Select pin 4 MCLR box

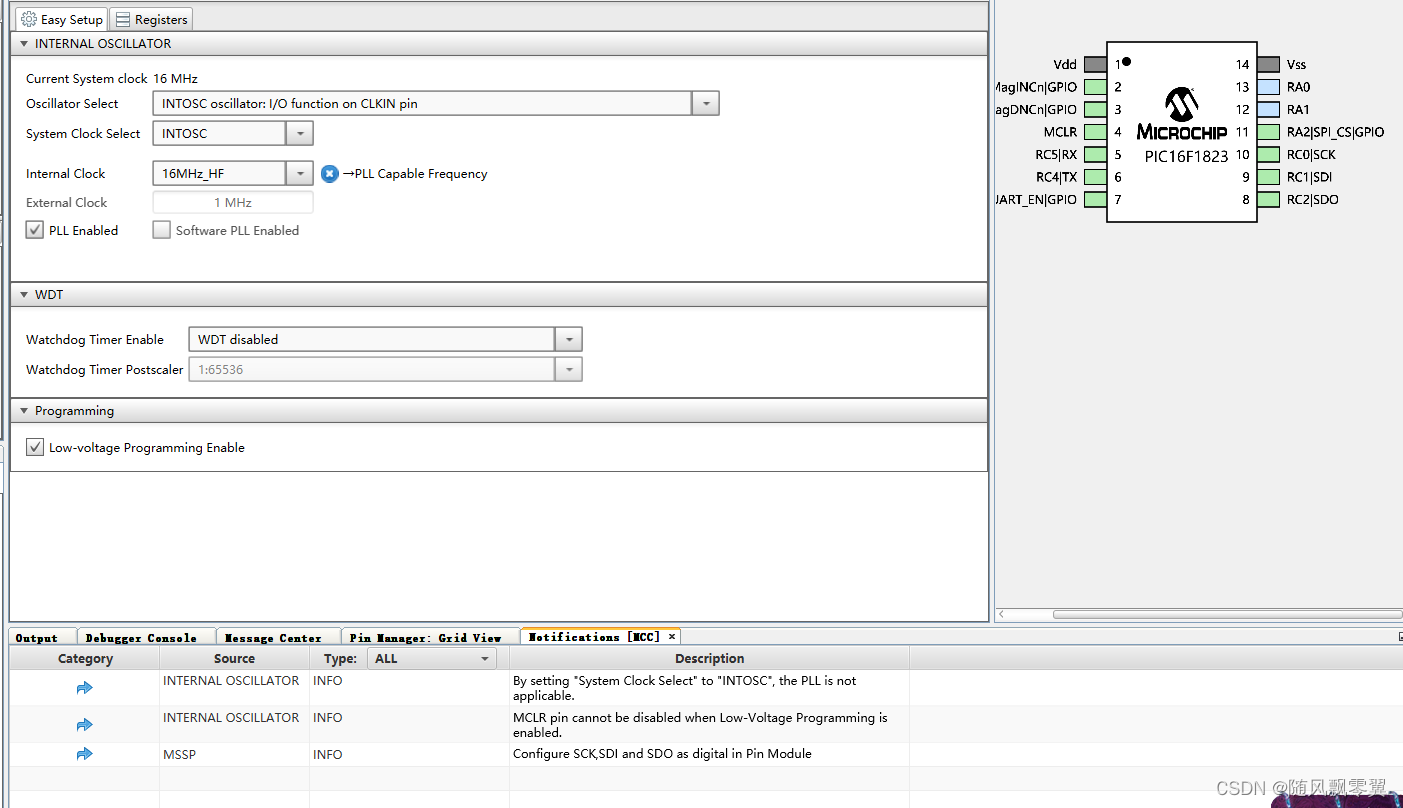(x=1095, y=132)
